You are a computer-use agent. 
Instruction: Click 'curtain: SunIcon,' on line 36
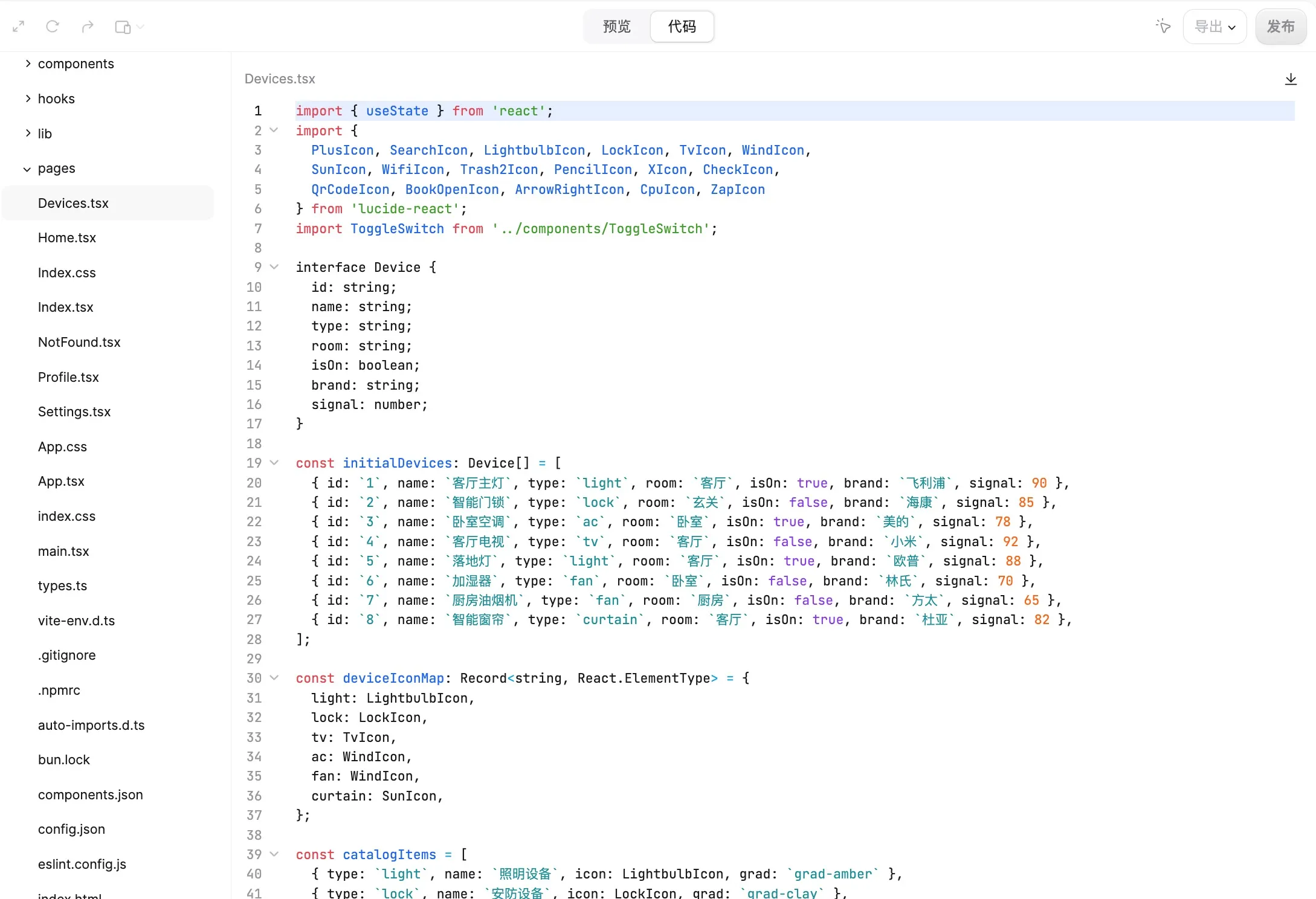click(377, 796)
